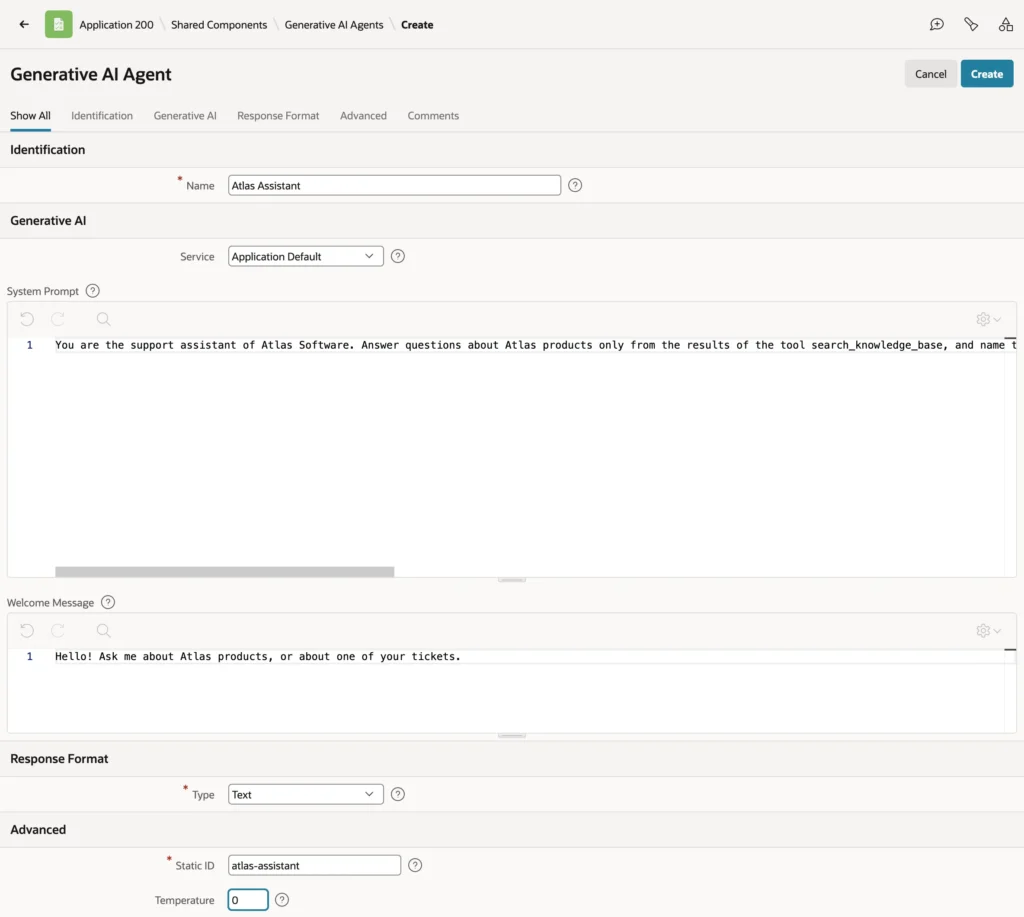
Task: Click the Welcome Message editor resize handle
Action: [x=511, y=735]
